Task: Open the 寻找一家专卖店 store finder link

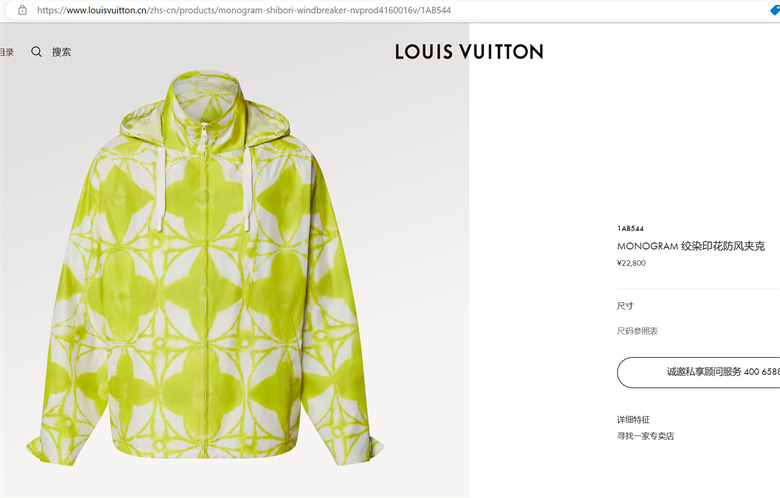Action: 645,436
